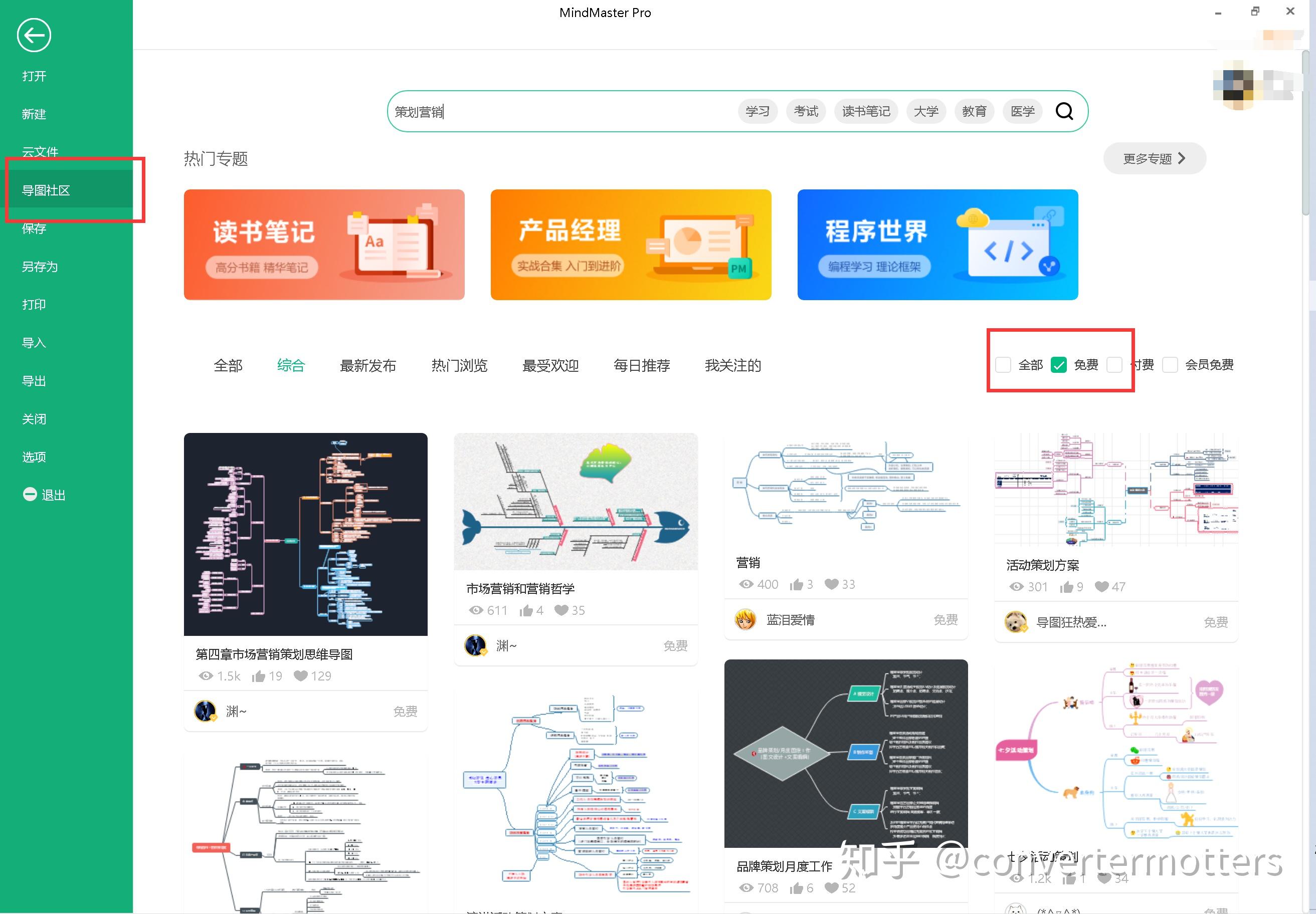Select the 热门浏览 tab
Viewport: 1316px width, 914px height.
click(x=459, y=365)
